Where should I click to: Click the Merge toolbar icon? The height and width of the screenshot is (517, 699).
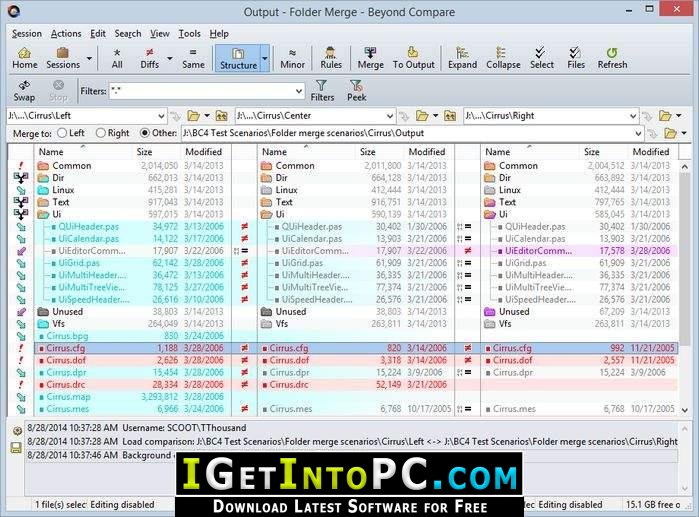[370, 57]
